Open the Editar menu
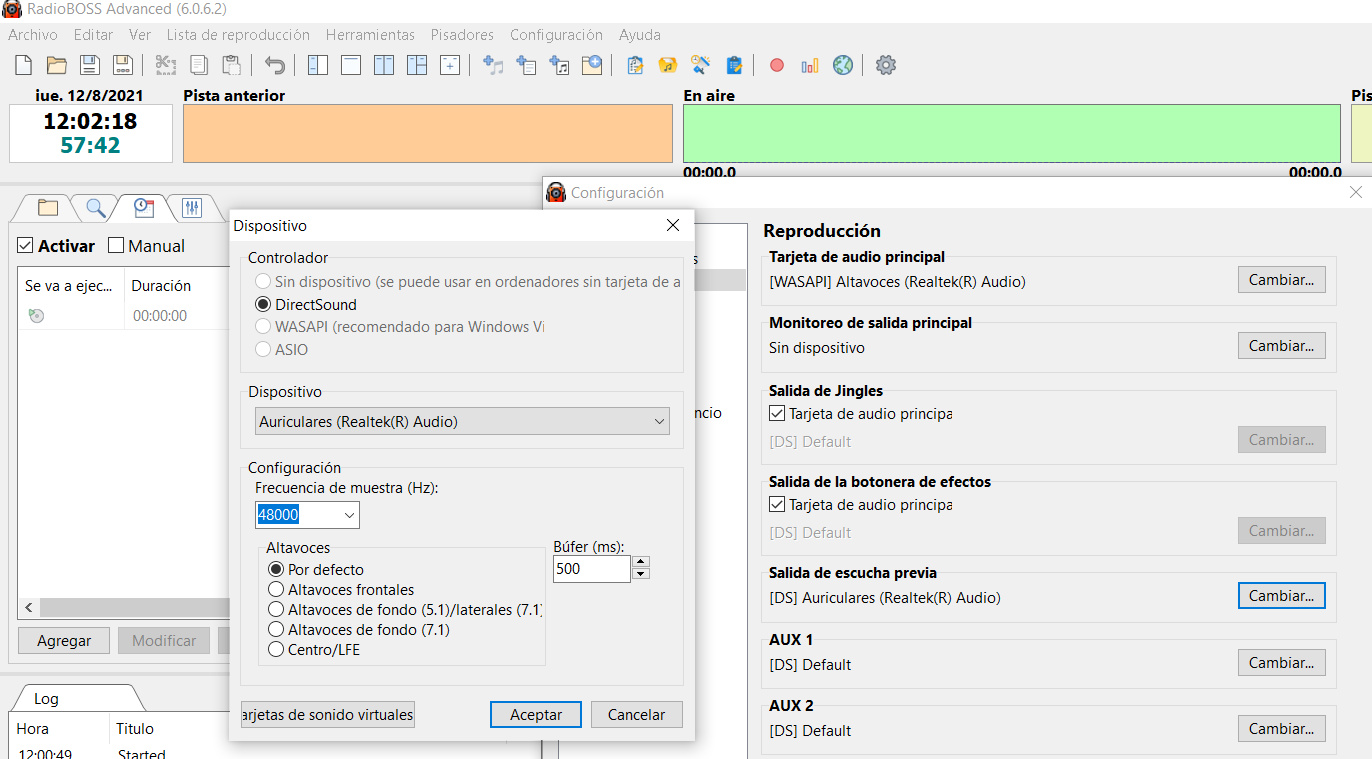Viewport: 1372px width, 759px height. pyautogui.click(x=93, y=35)
